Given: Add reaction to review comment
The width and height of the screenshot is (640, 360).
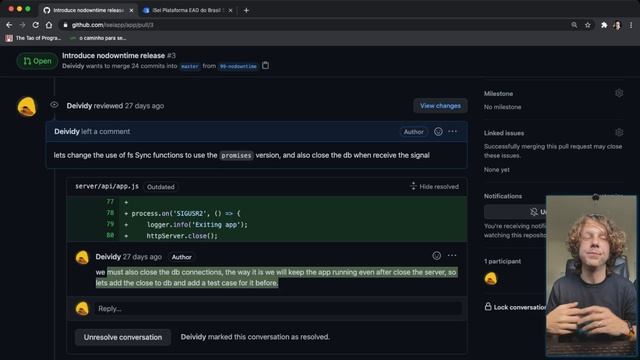Looking at the screenshot, I should tap(438, 131).
